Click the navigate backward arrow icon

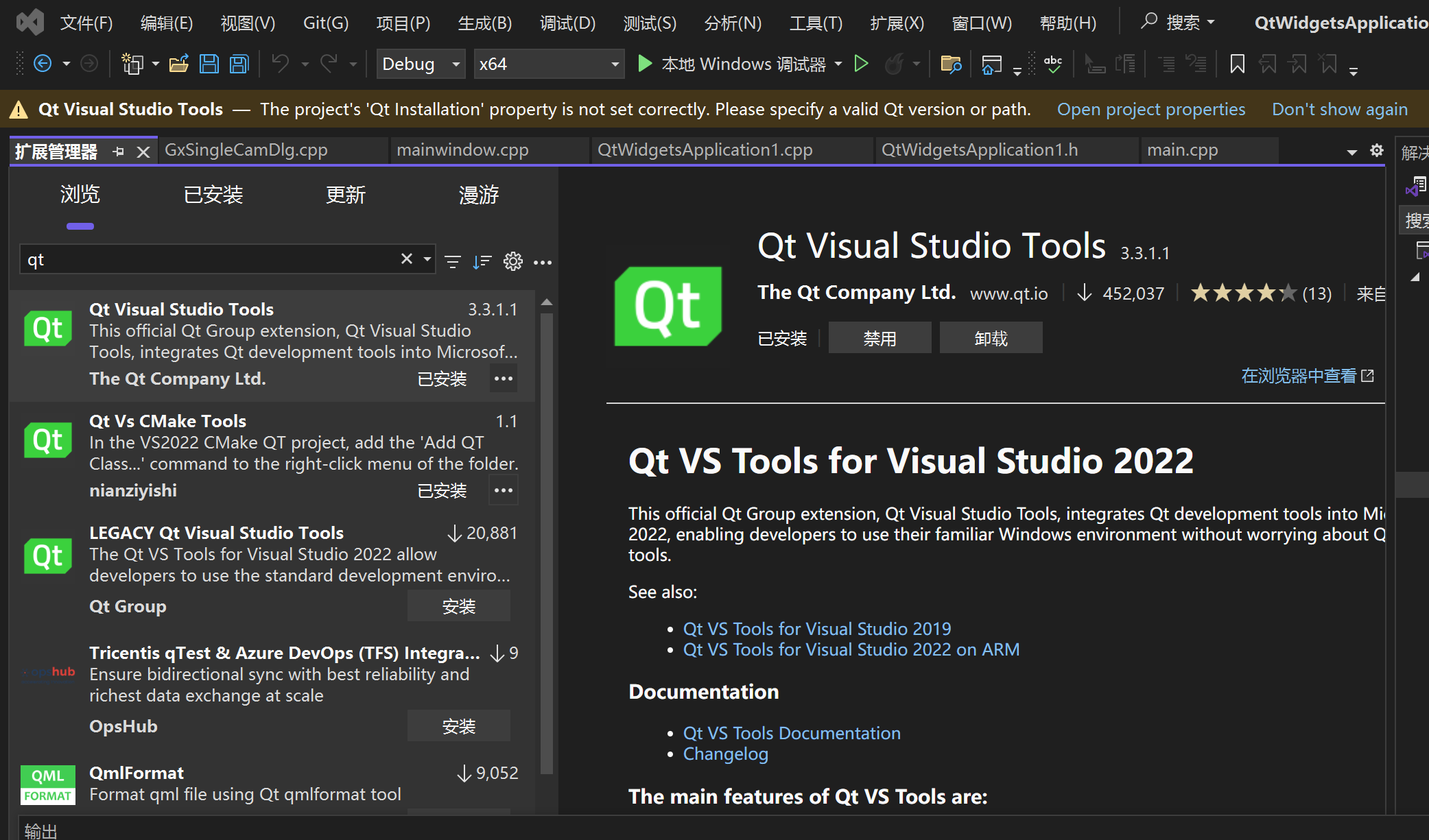(x=43, y=64)
